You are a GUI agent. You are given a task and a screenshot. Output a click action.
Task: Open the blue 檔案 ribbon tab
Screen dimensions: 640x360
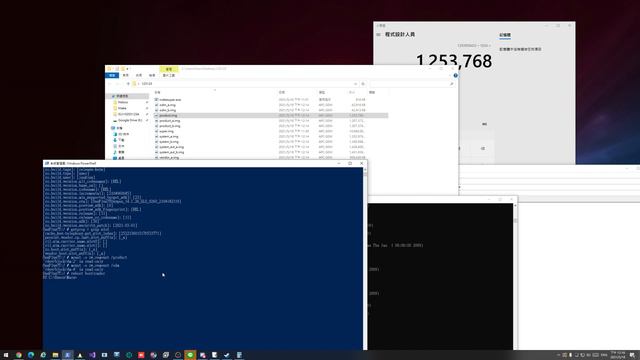coord(112,76)
